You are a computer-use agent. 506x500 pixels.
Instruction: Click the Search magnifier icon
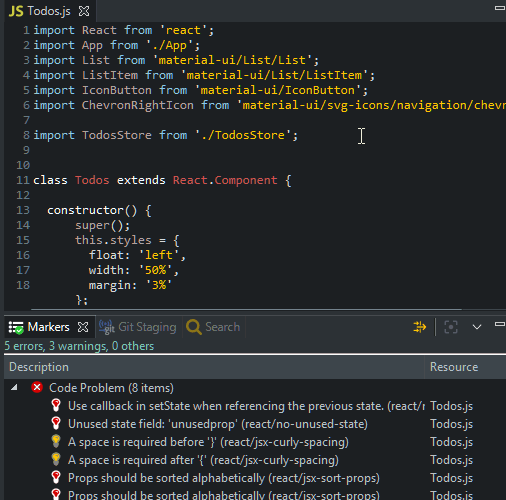point(194,327)
